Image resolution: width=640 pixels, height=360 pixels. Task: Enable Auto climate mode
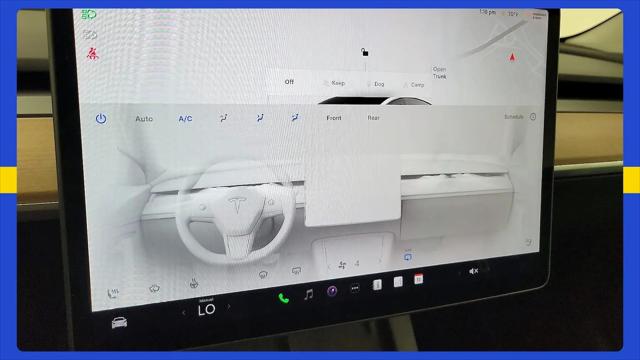click(x=144, y=119)
